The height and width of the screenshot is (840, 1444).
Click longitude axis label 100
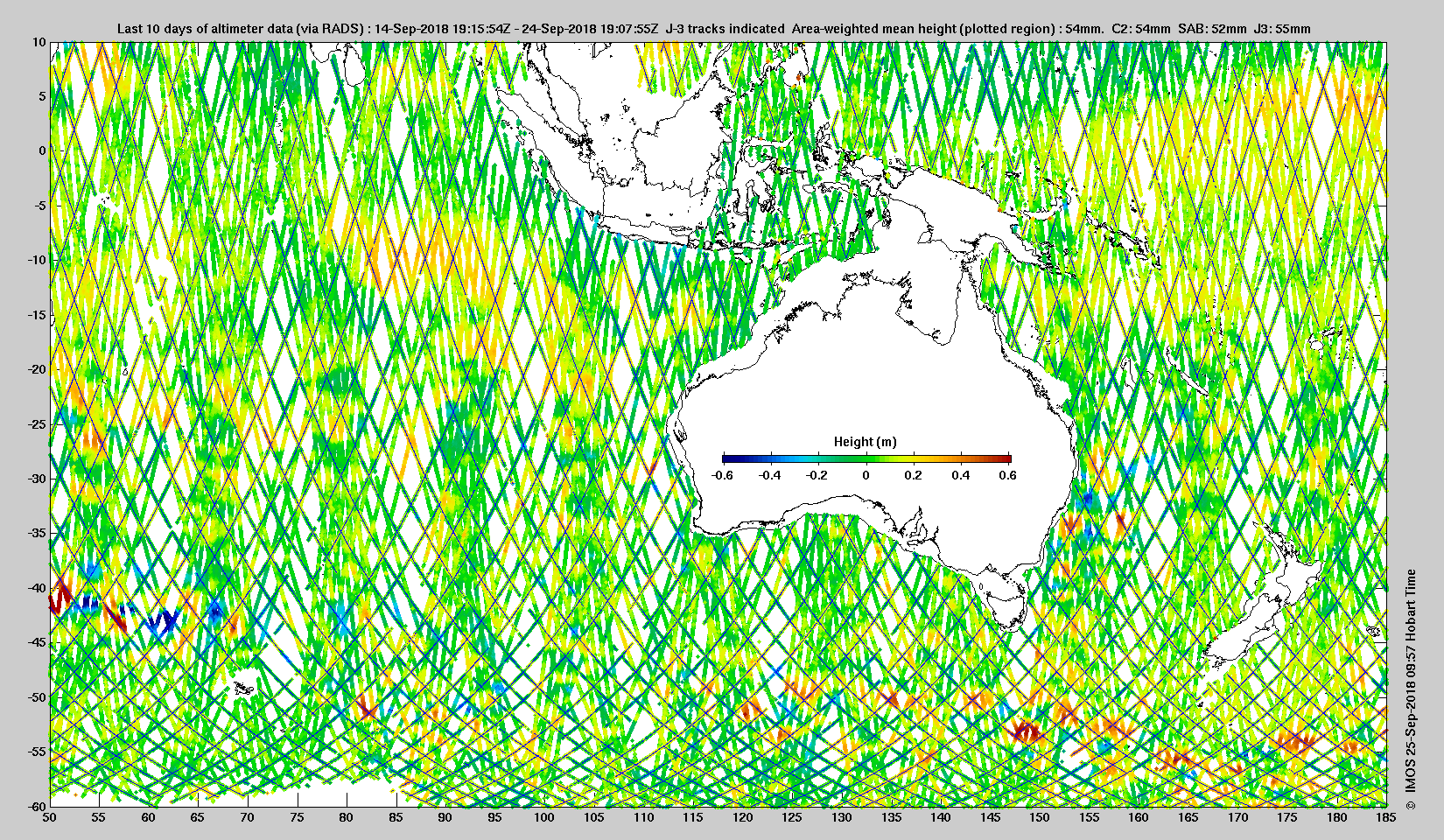(x=544, y=817)
